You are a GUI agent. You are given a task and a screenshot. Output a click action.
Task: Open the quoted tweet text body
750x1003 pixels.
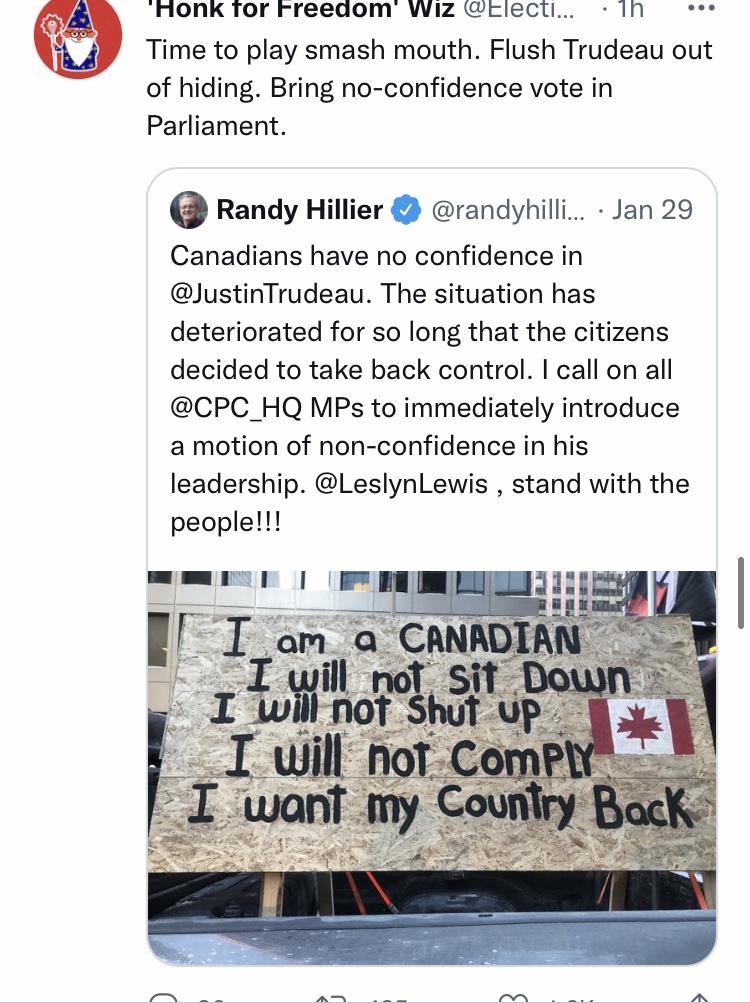[430, 389]
